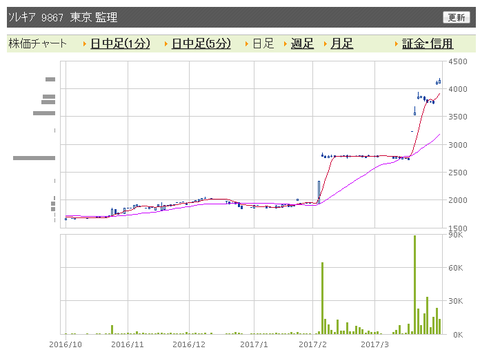Image resolution: width=480 pixels, height=361 pixels.
Task: Click the 2017/3 date label
Action: click(x=375, y=345)
